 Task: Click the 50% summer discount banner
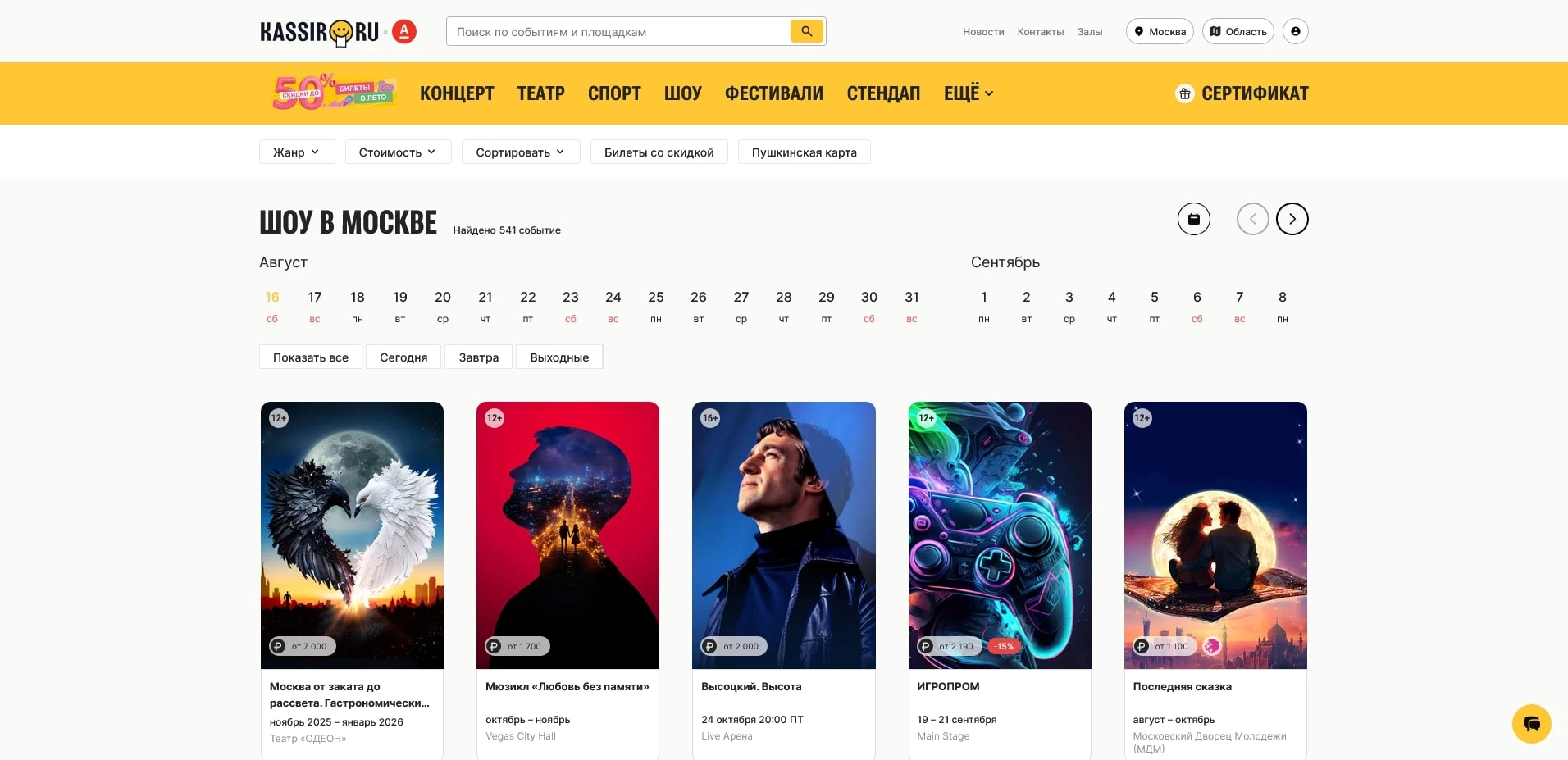pos(334,93)
